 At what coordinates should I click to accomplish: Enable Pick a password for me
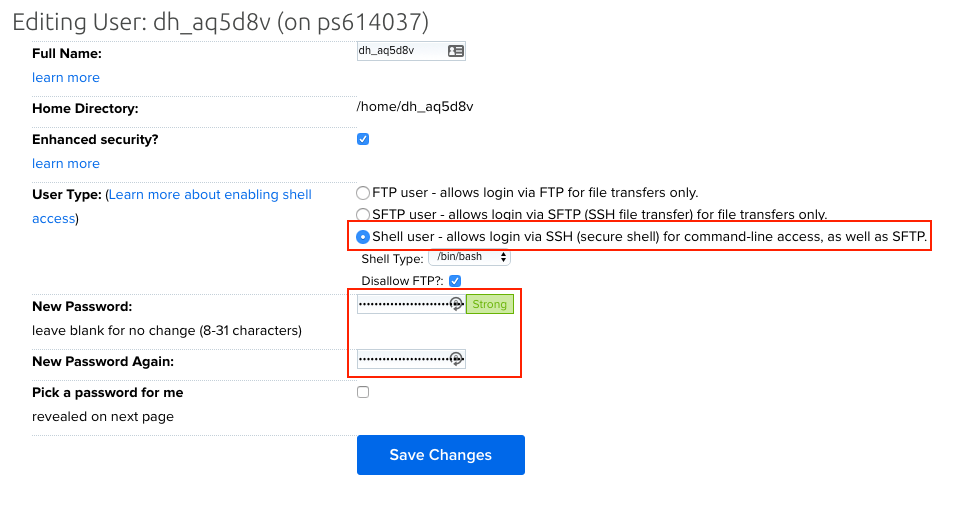pos(363,392)
